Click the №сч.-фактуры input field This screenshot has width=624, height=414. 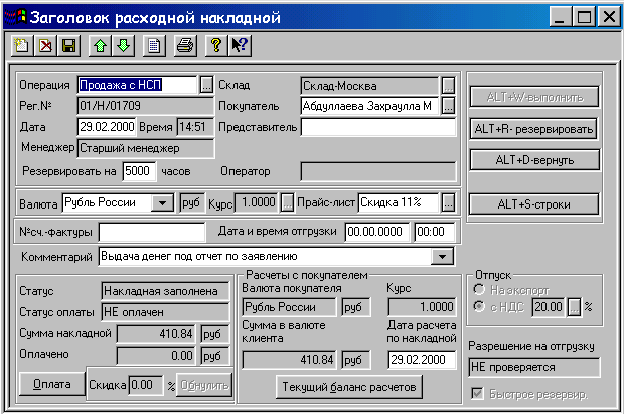(152, 232)
